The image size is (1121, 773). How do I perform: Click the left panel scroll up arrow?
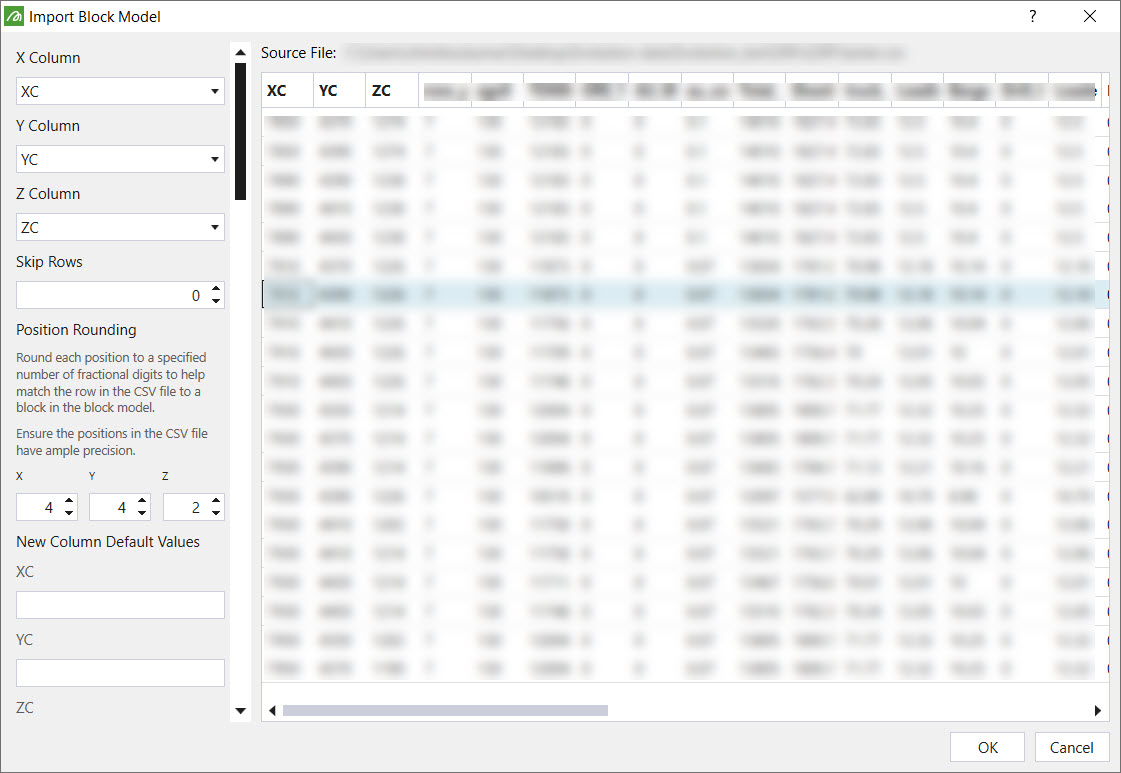click(x=240, y=52)
